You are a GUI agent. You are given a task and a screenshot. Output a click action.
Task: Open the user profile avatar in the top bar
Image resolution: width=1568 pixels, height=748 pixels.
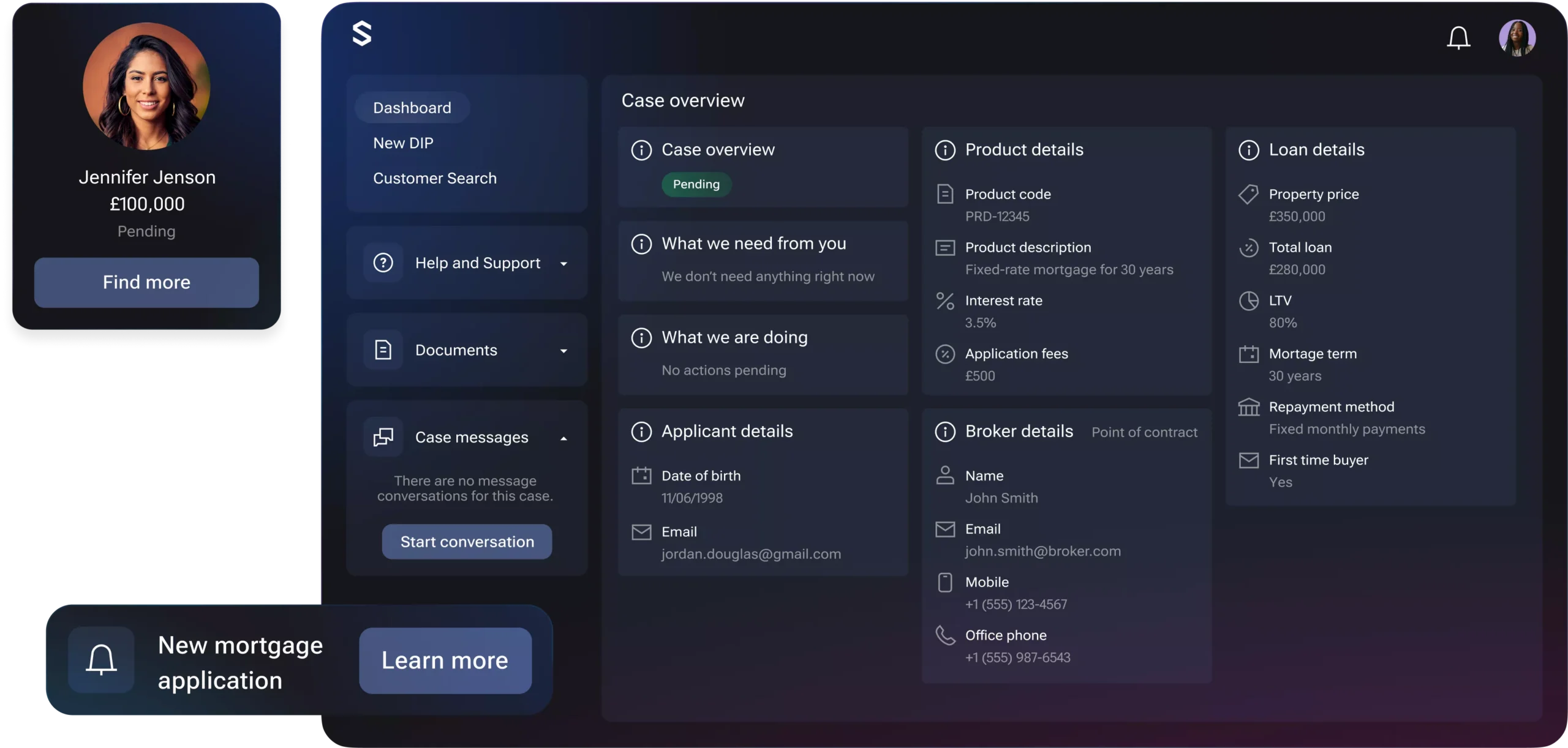[1517, 38]
